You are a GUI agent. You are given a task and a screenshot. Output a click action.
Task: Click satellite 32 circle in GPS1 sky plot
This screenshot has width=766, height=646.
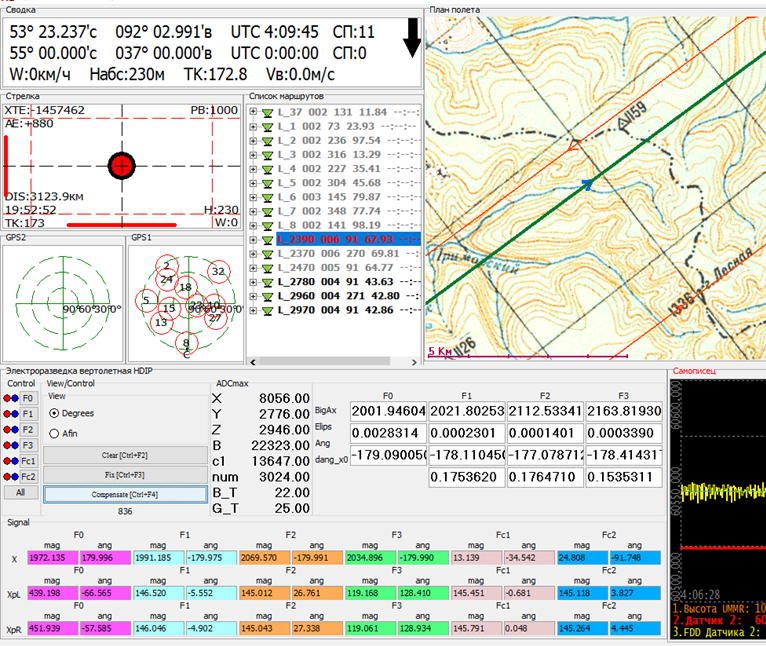click(x=218, y=271)
